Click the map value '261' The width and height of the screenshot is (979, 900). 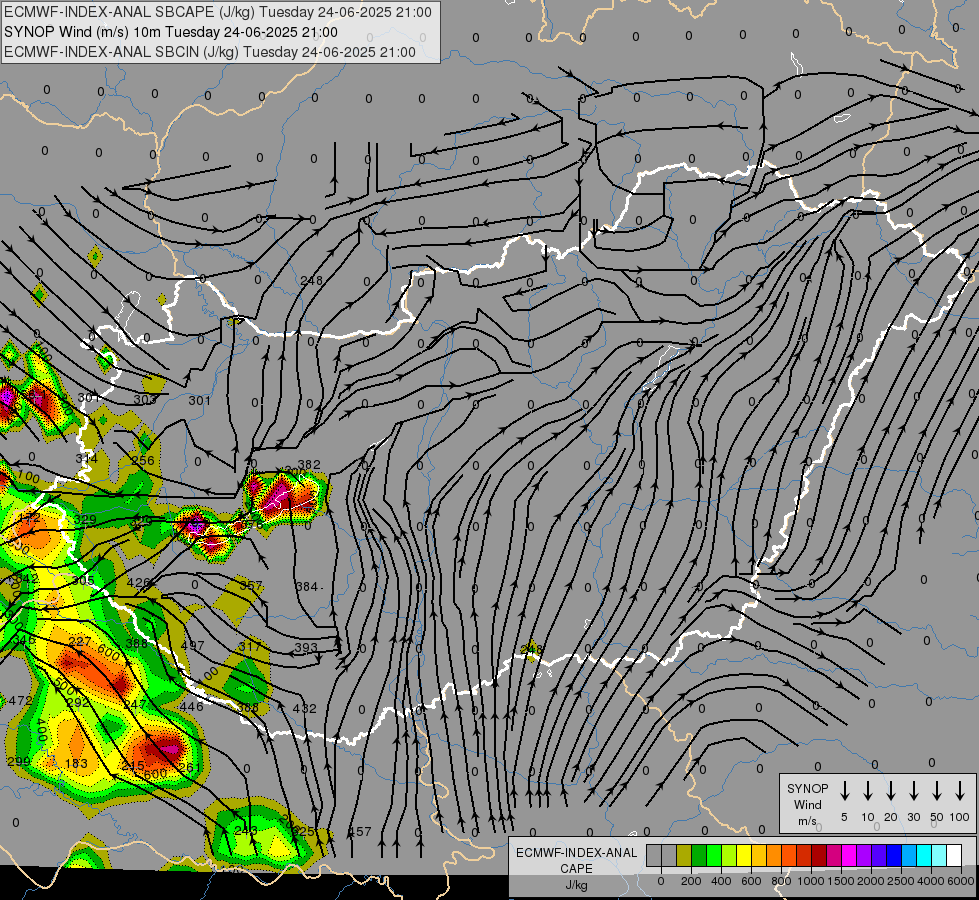[190, 768]
